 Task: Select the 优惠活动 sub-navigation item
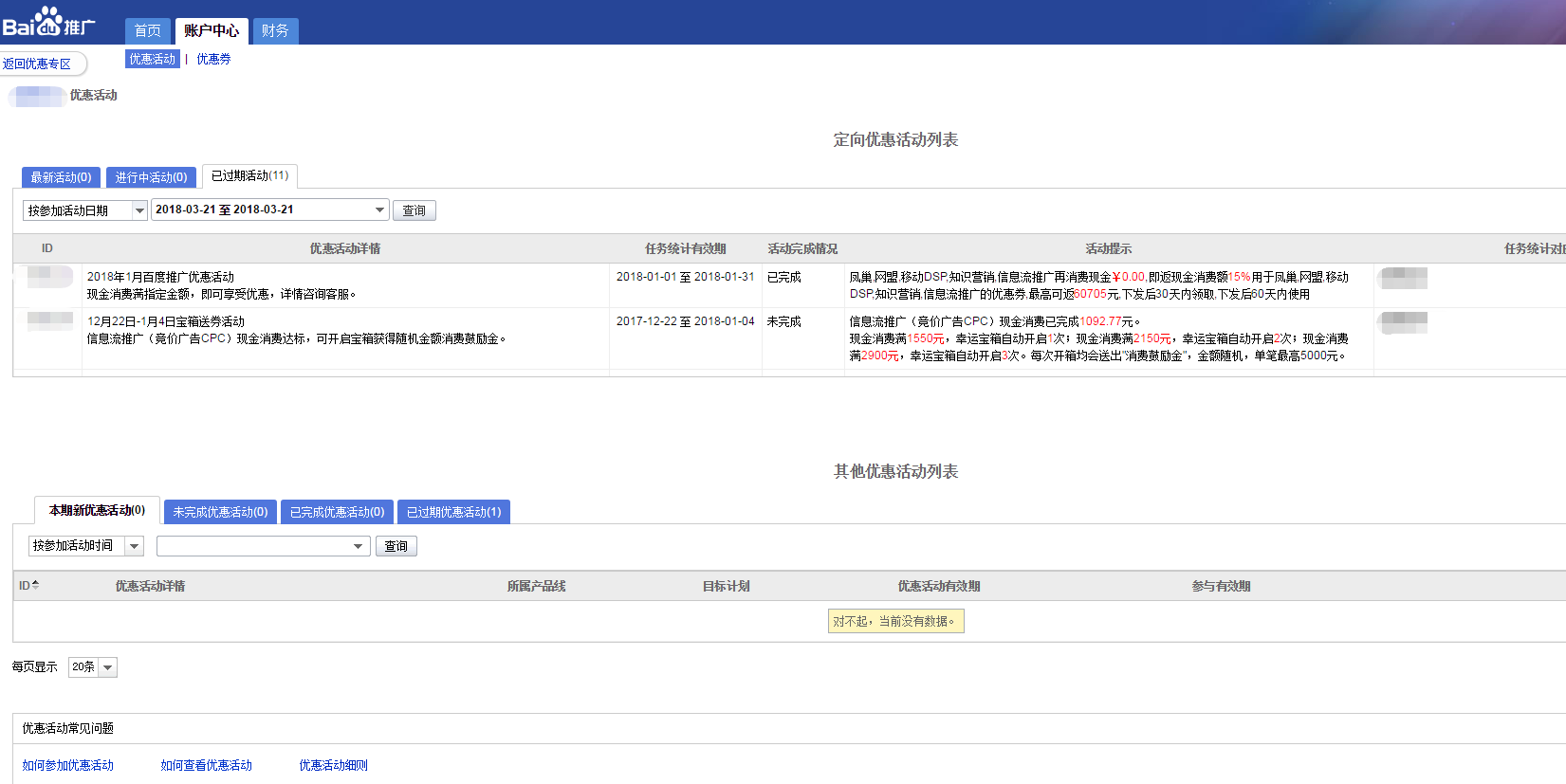tap(153, 59)
